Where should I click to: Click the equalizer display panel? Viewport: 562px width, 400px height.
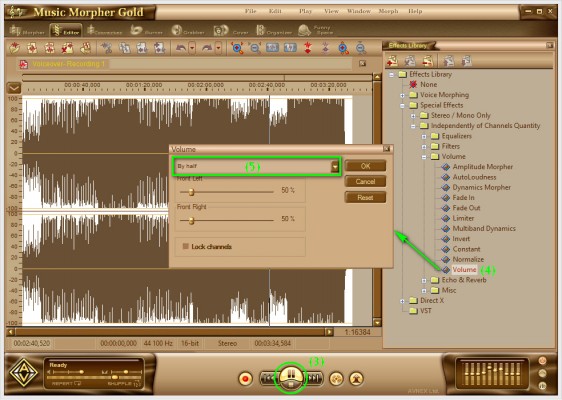(x=492, y=374)
